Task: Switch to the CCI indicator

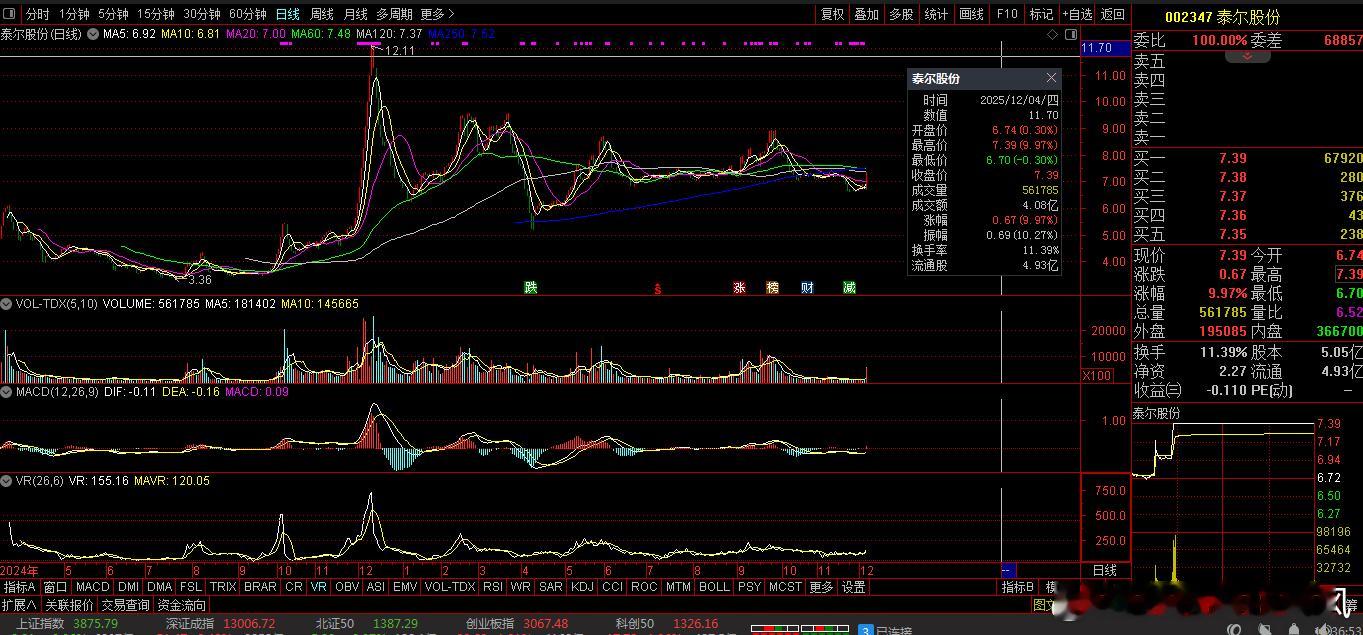Action: click(x=612, y=587)
